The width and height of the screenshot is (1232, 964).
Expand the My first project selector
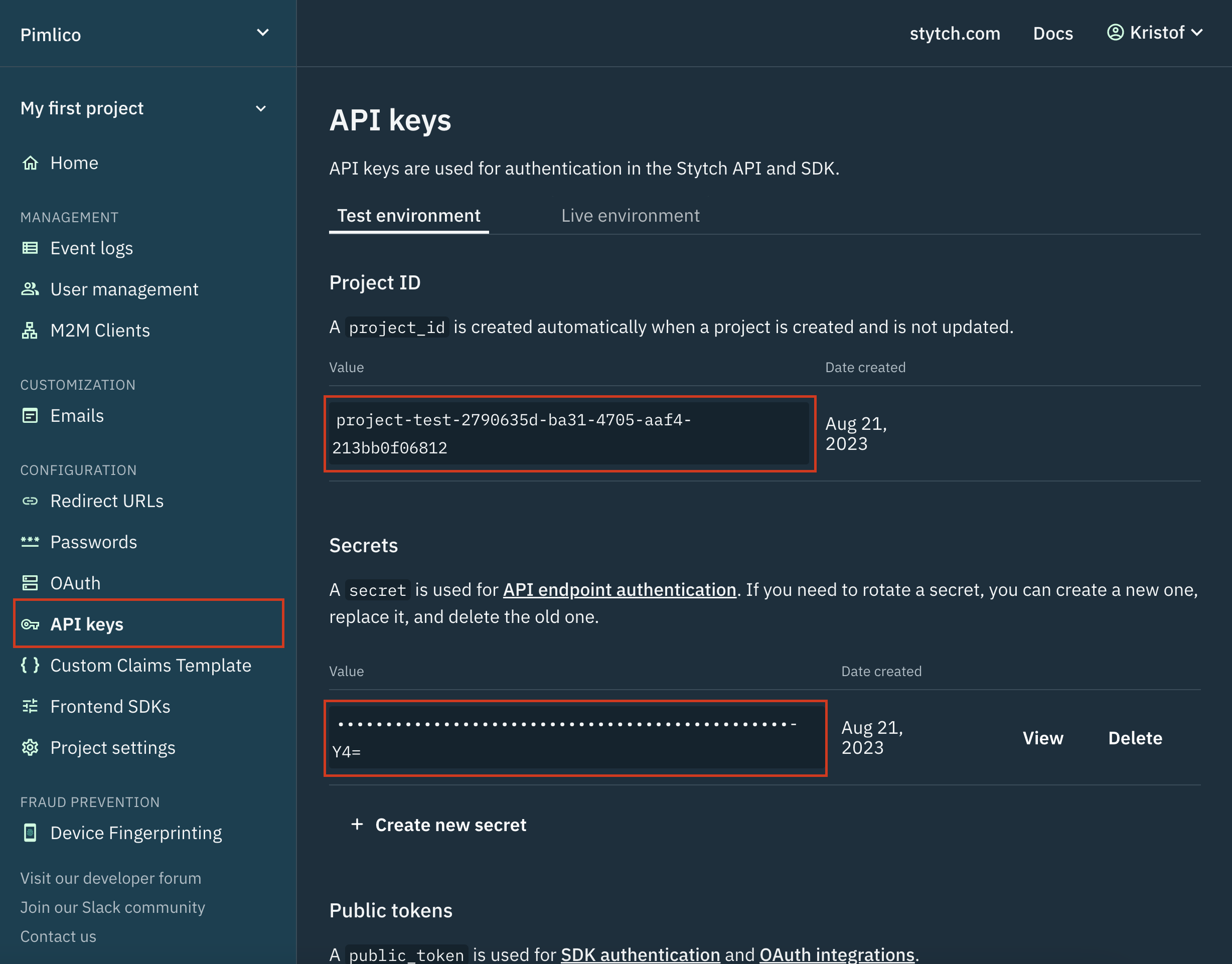coord(146,108)
